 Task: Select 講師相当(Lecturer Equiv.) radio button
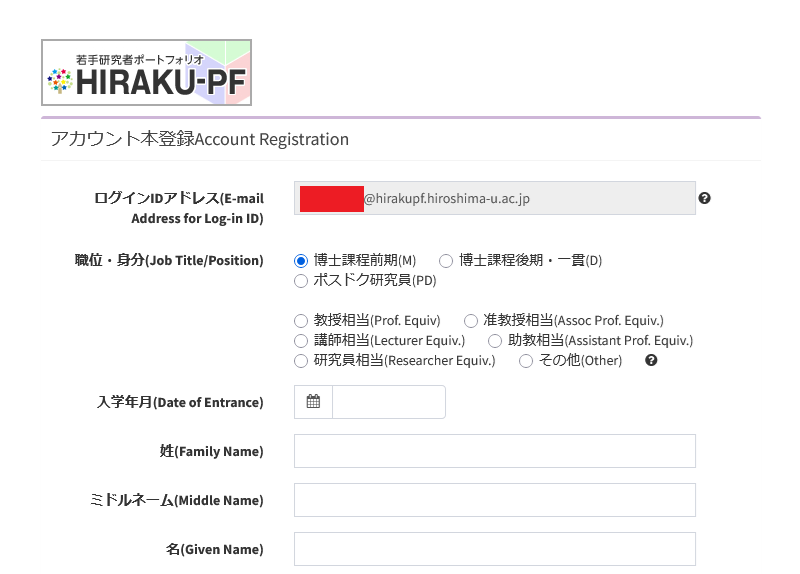pyautogui.click(x=301, y=340)
